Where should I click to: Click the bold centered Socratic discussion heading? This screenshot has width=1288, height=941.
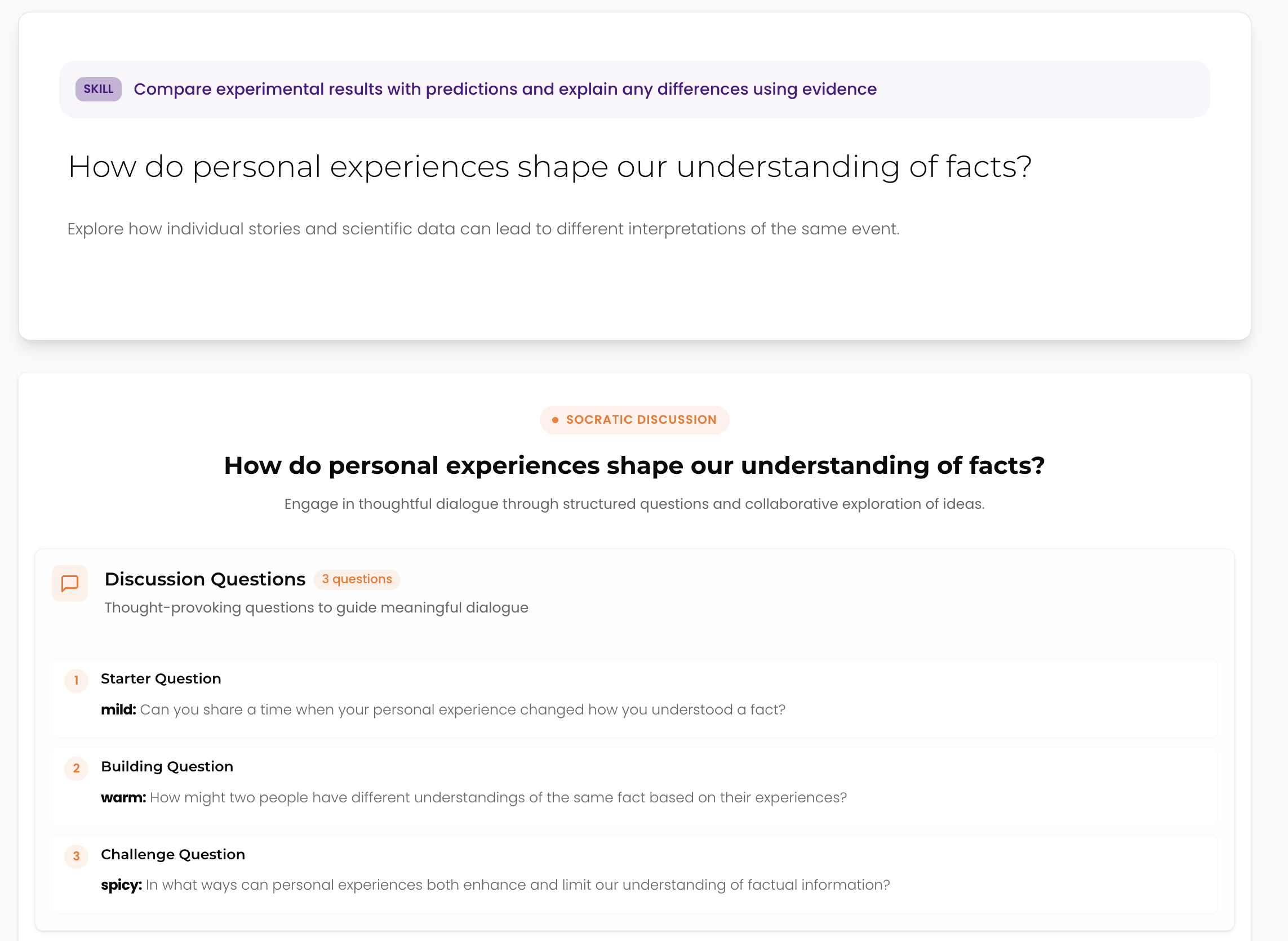(634, 465)
